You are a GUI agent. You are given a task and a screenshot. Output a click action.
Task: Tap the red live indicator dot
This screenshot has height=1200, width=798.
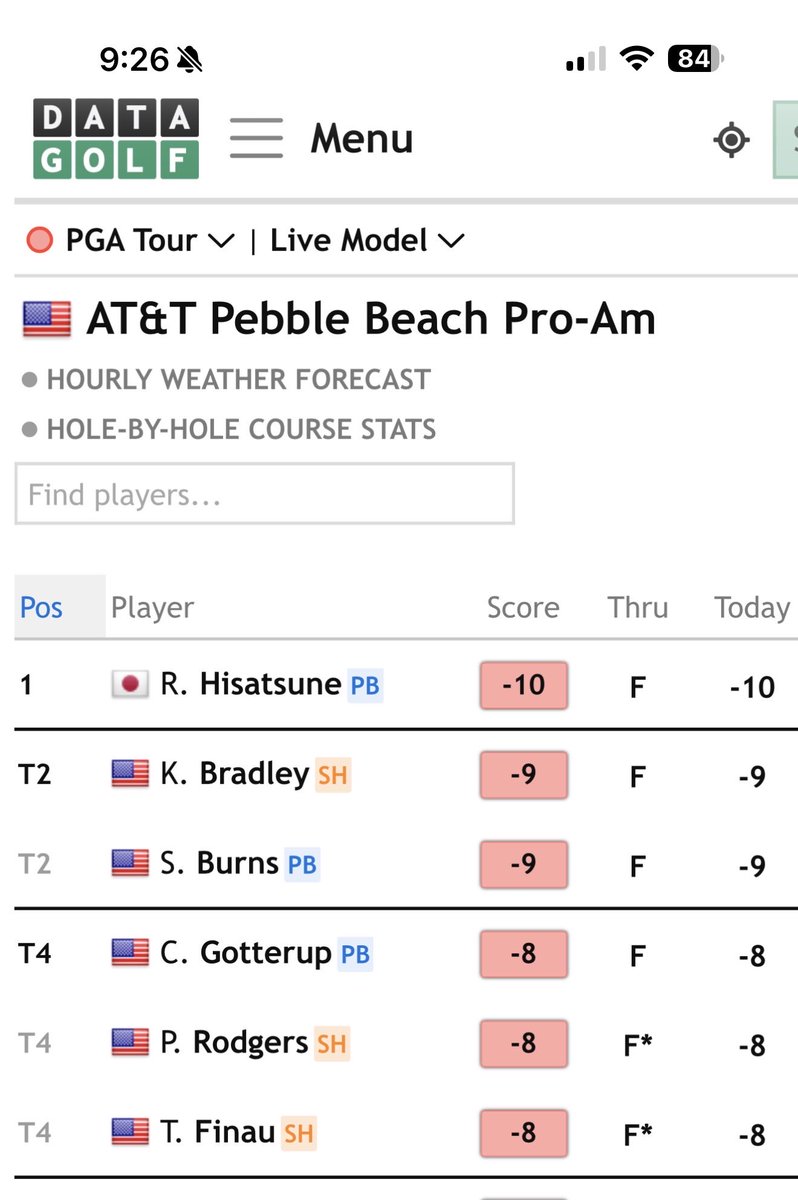(x=39, y=241)
